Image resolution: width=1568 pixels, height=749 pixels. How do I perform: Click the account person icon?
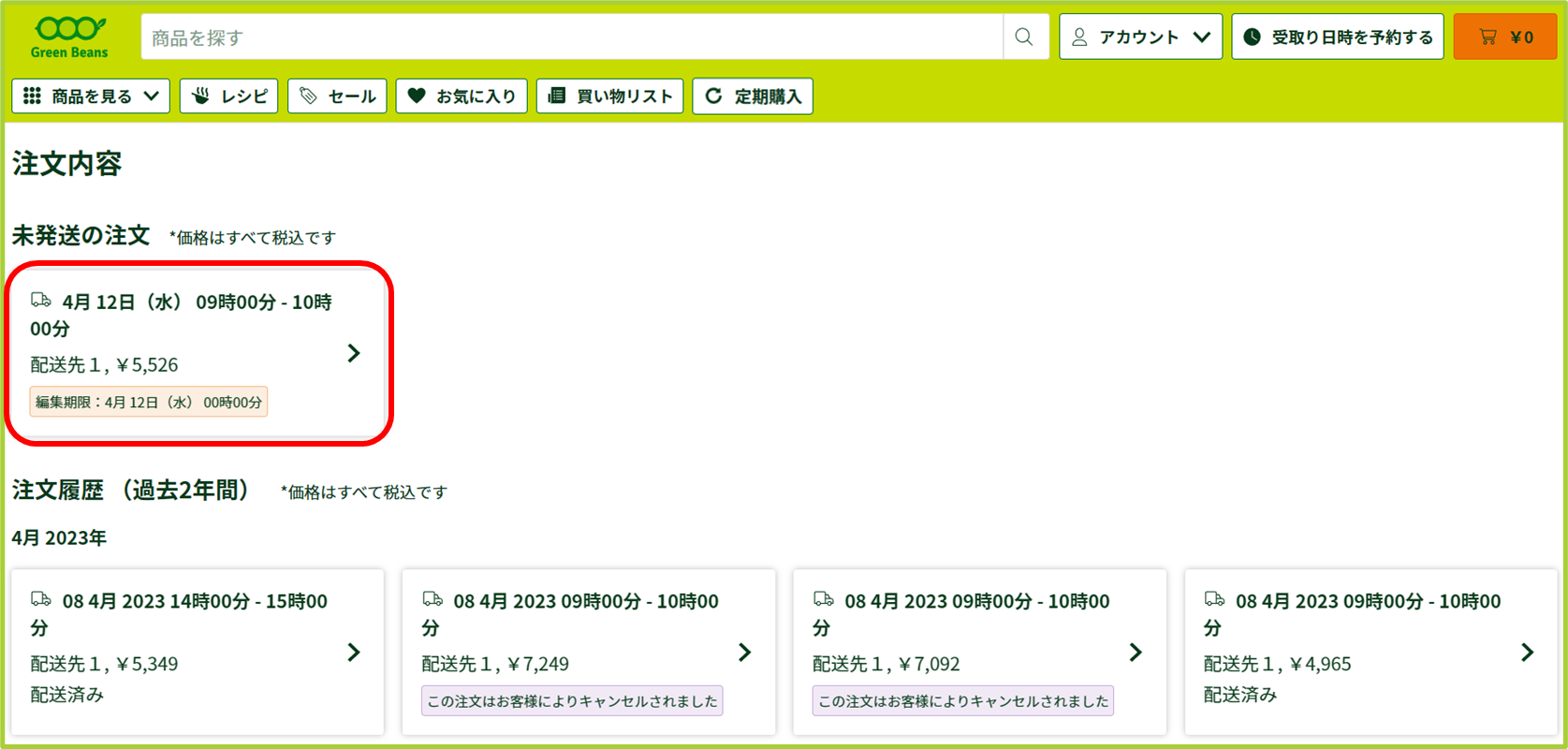click(x=1079, y=37)
